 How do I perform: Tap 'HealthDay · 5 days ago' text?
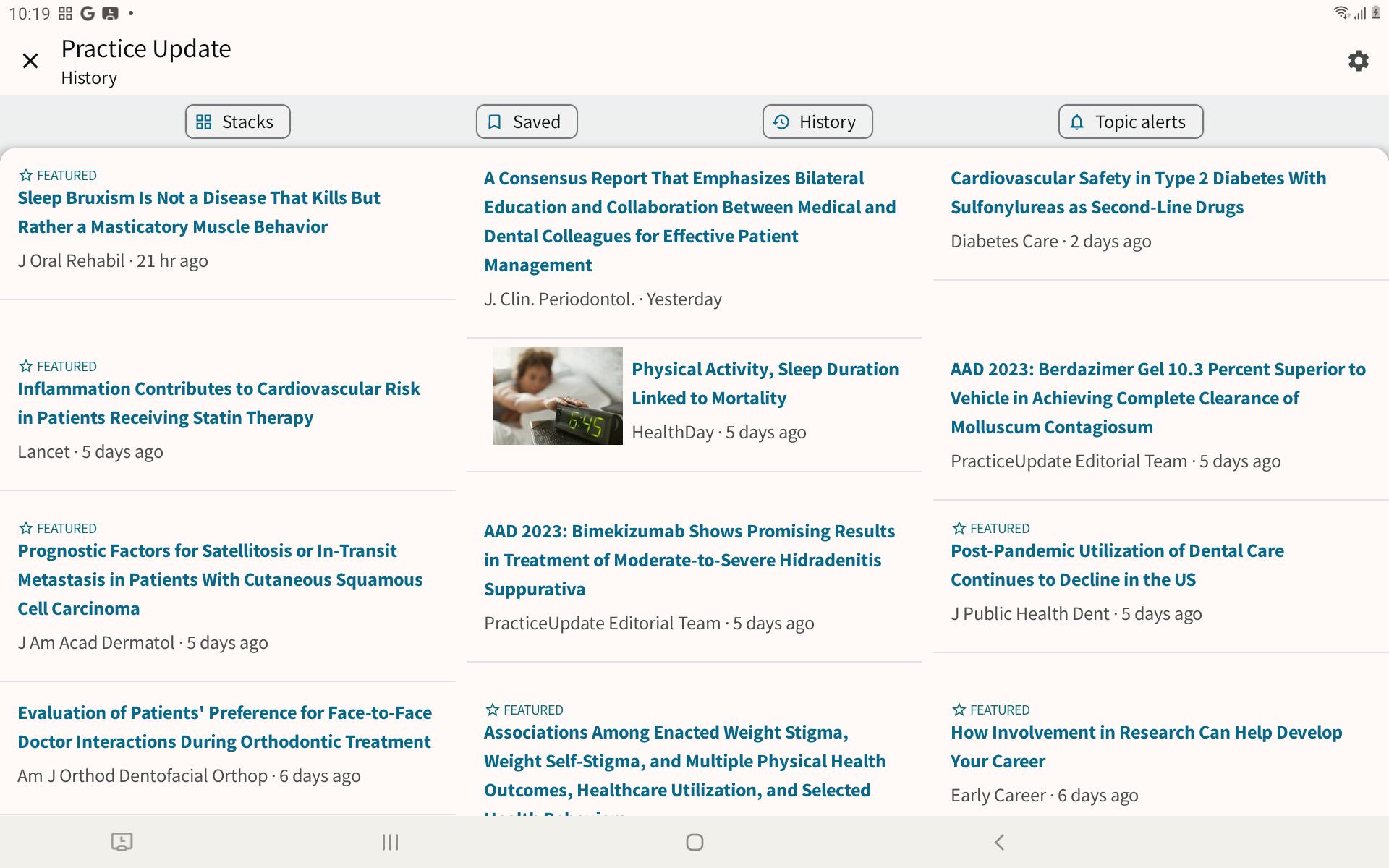click(719, 432)
